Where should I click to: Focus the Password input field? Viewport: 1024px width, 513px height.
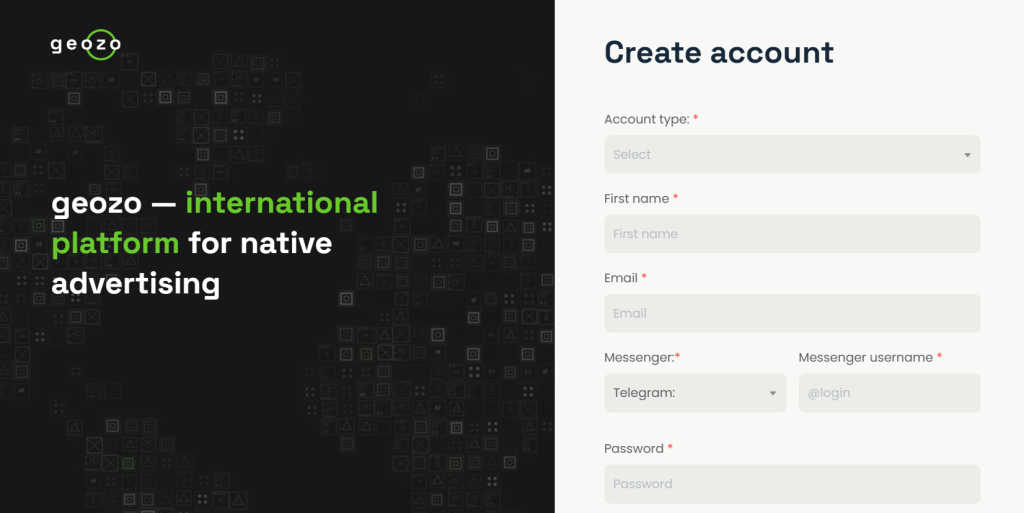pos(792,484)
